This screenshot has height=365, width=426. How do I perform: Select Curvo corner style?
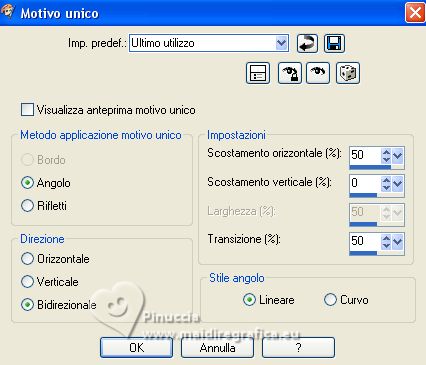(x=330, y=300)
